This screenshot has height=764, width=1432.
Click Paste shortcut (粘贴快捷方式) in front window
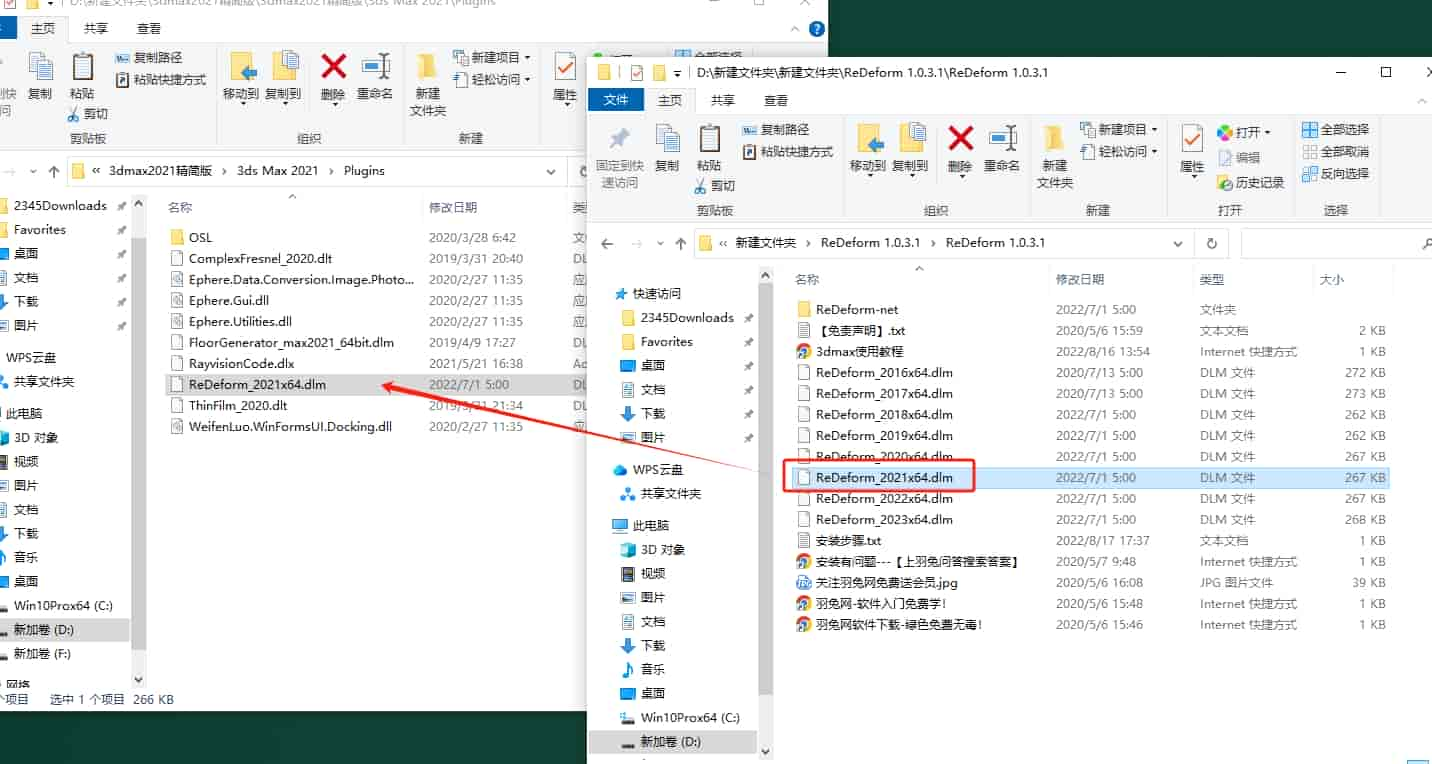[788, 152]
